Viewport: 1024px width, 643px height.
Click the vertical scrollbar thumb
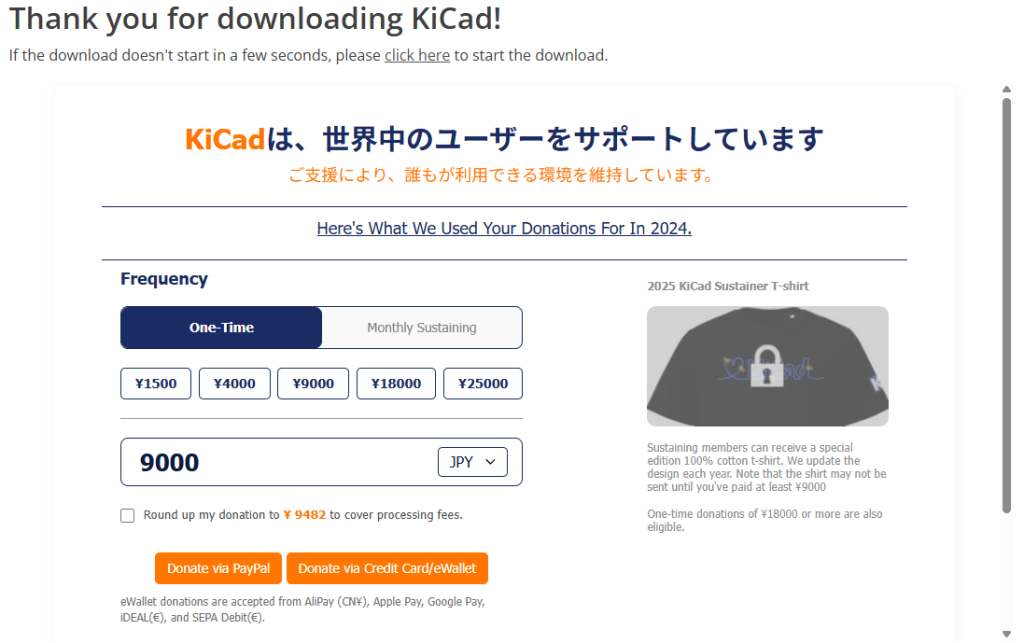coord(1006,305)
